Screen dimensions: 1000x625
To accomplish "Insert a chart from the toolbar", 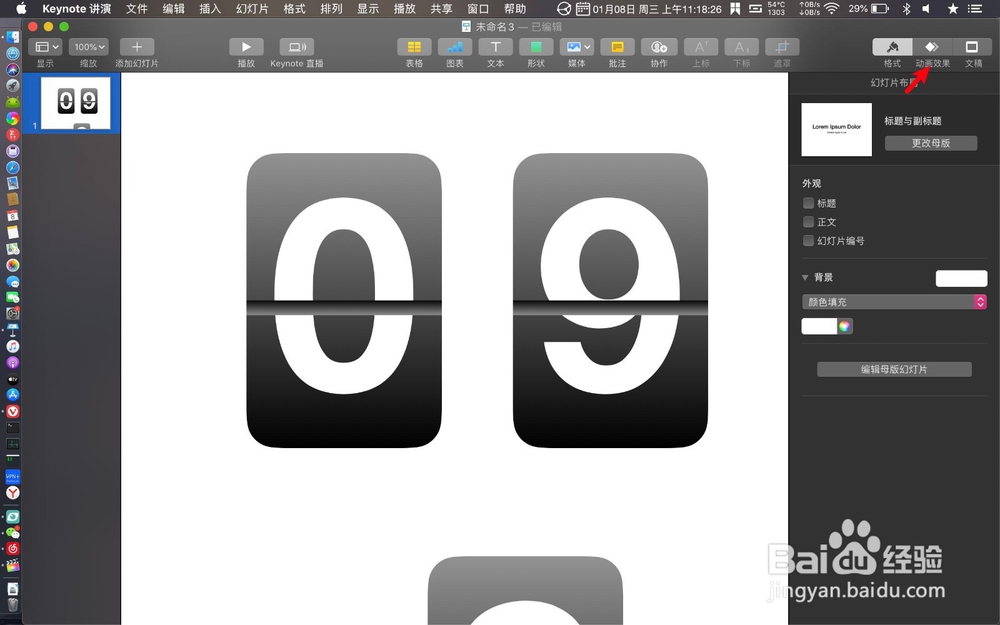I will (455, 47).
